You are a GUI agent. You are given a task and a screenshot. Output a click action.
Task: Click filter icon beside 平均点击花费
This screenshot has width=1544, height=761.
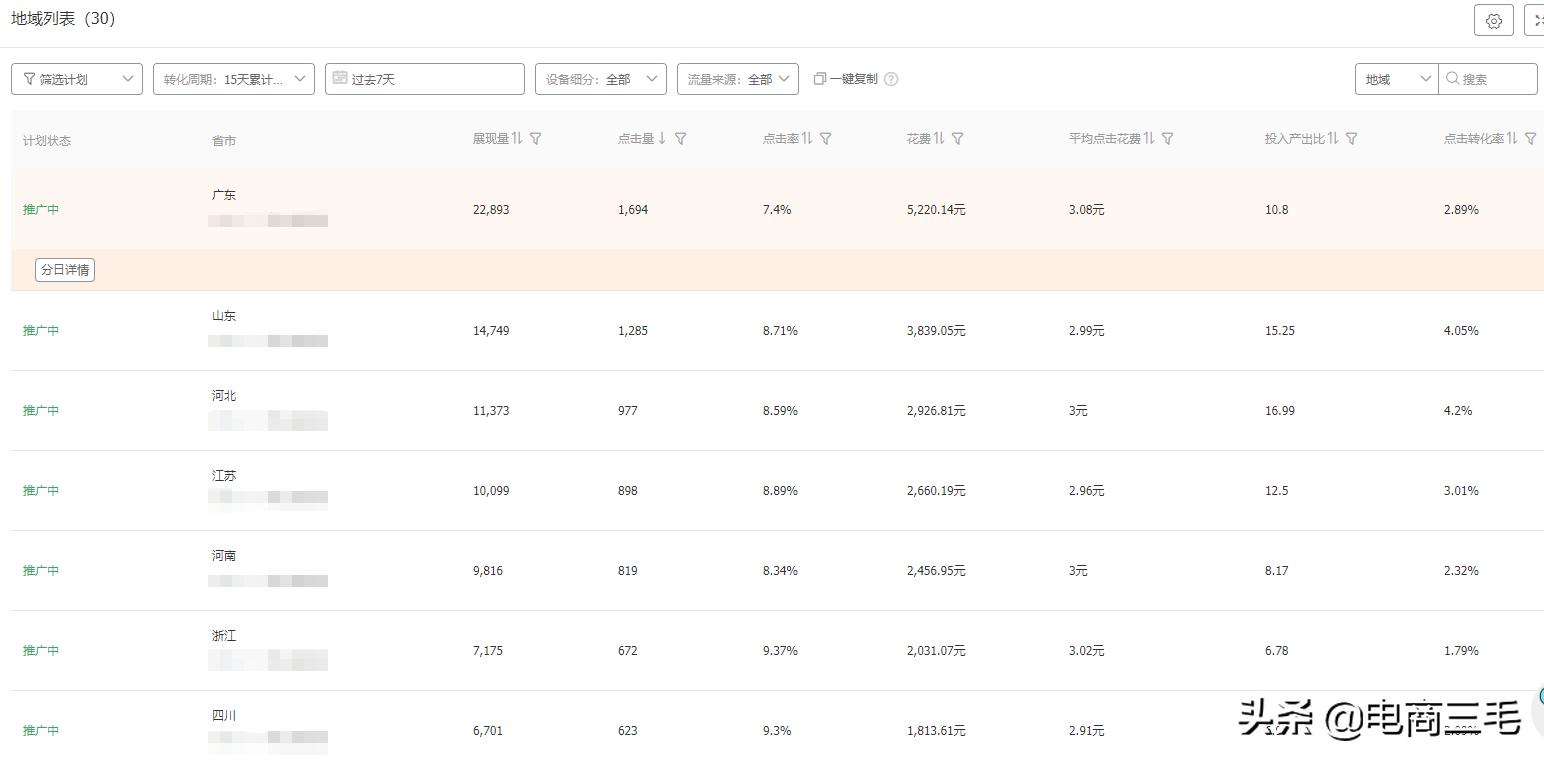pos(1168,139)
